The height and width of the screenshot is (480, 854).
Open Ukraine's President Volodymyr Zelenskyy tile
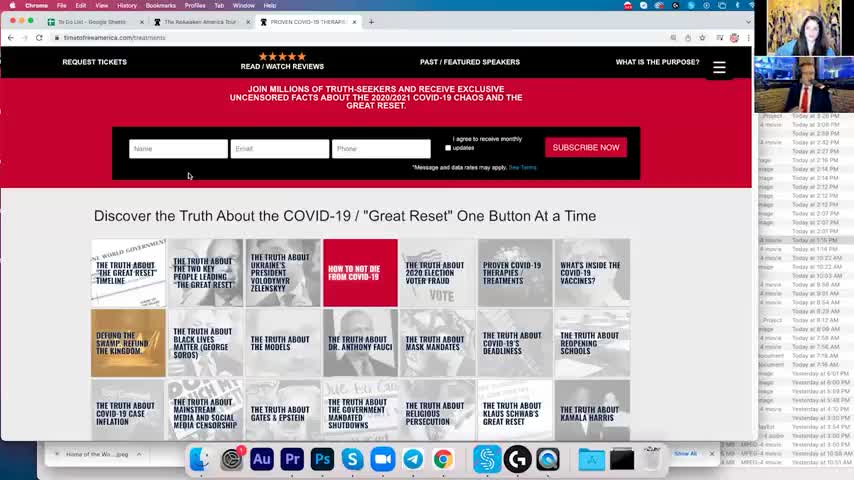(283, 272)
